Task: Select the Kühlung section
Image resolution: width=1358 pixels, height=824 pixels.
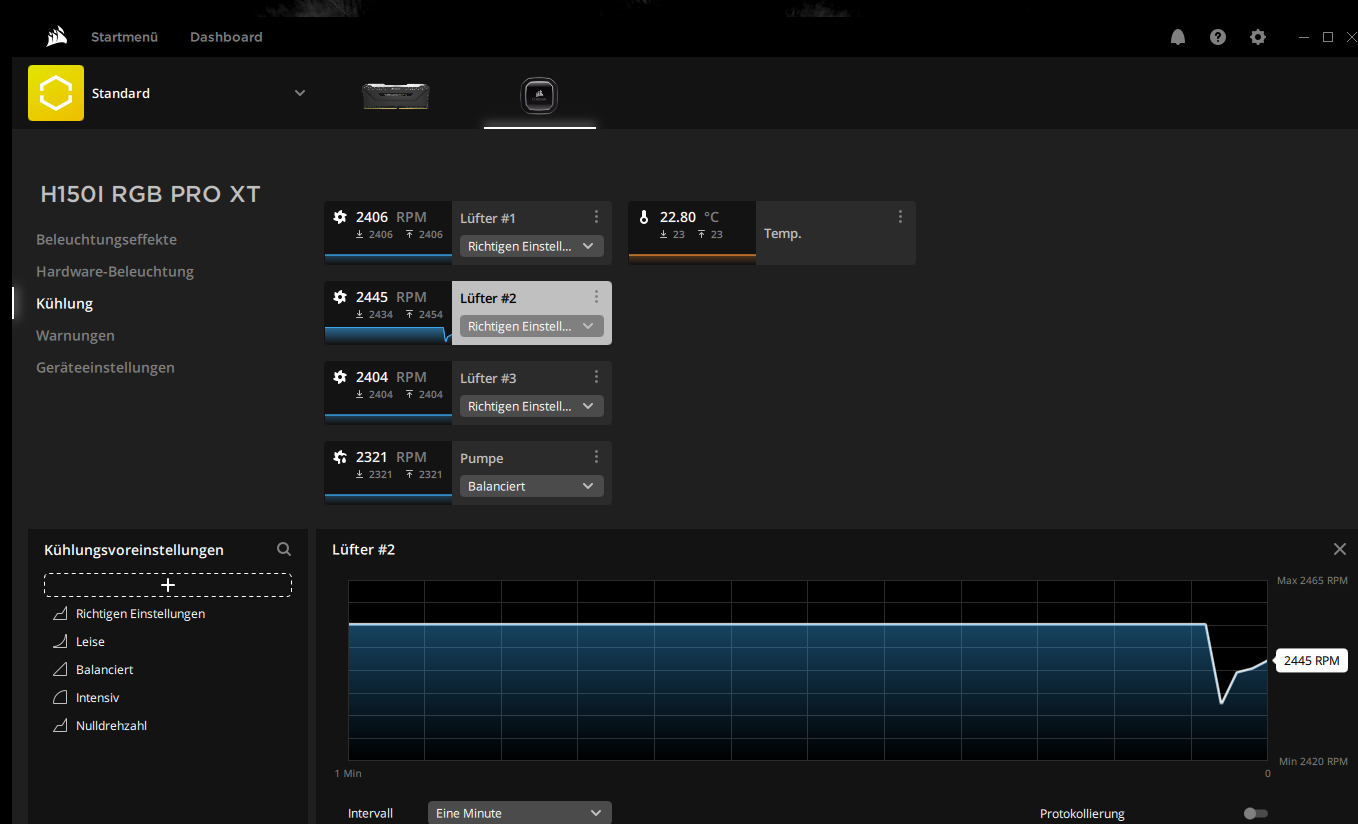Action: [64, 304]
